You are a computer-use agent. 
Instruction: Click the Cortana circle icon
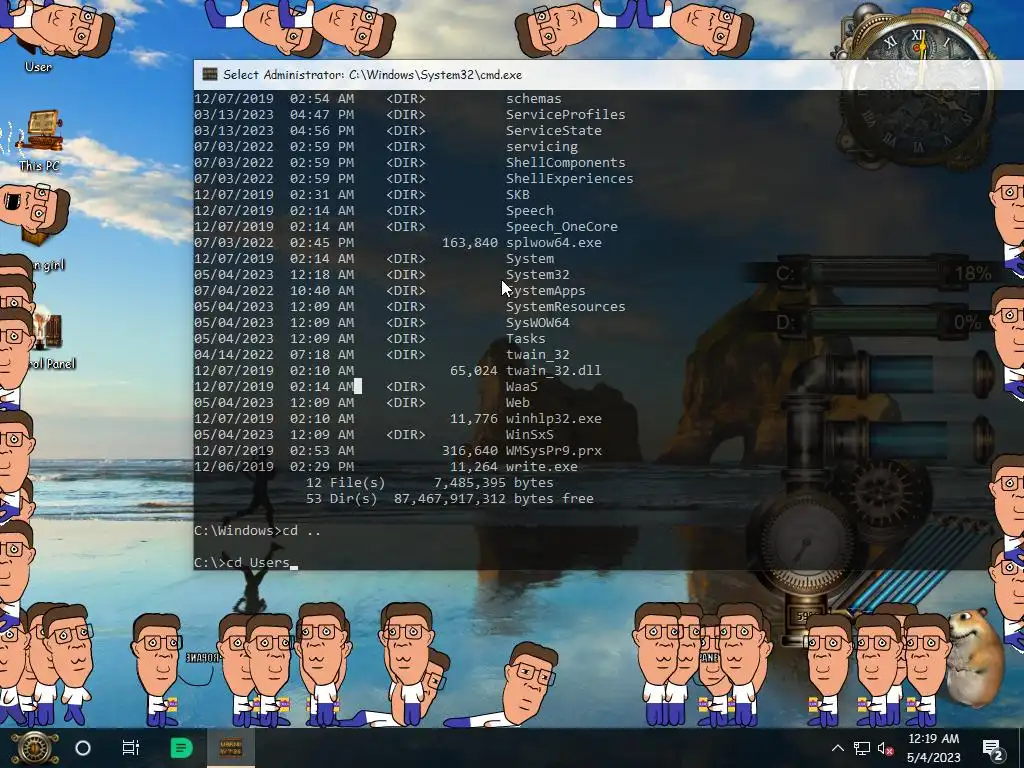[83, 748]
